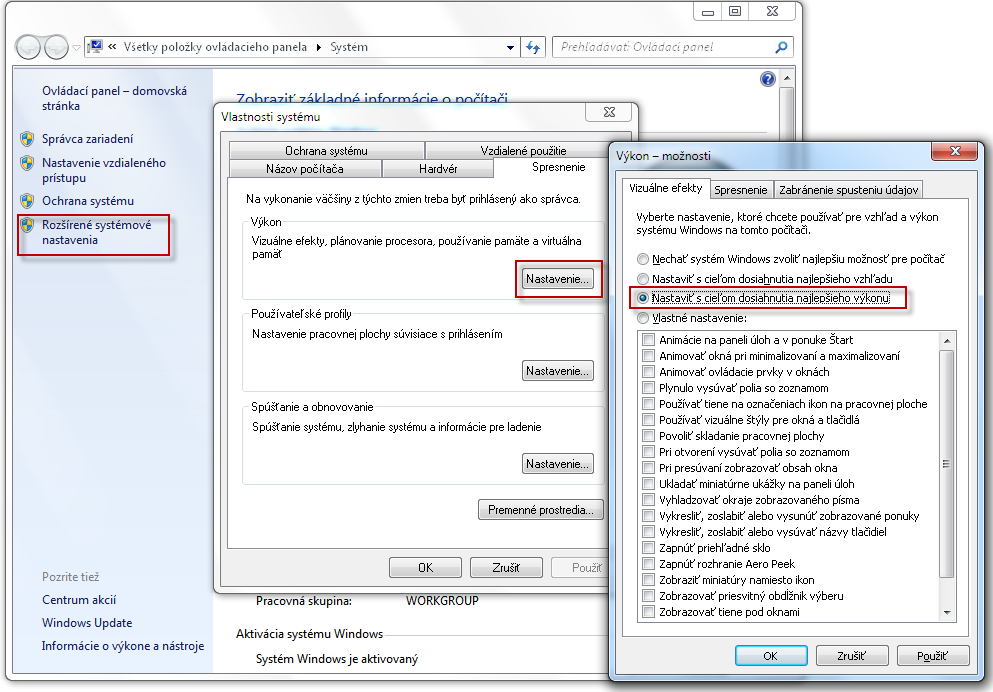Enable 'Animácie na paneli úloh' checkbox

[x=648, y=340]
